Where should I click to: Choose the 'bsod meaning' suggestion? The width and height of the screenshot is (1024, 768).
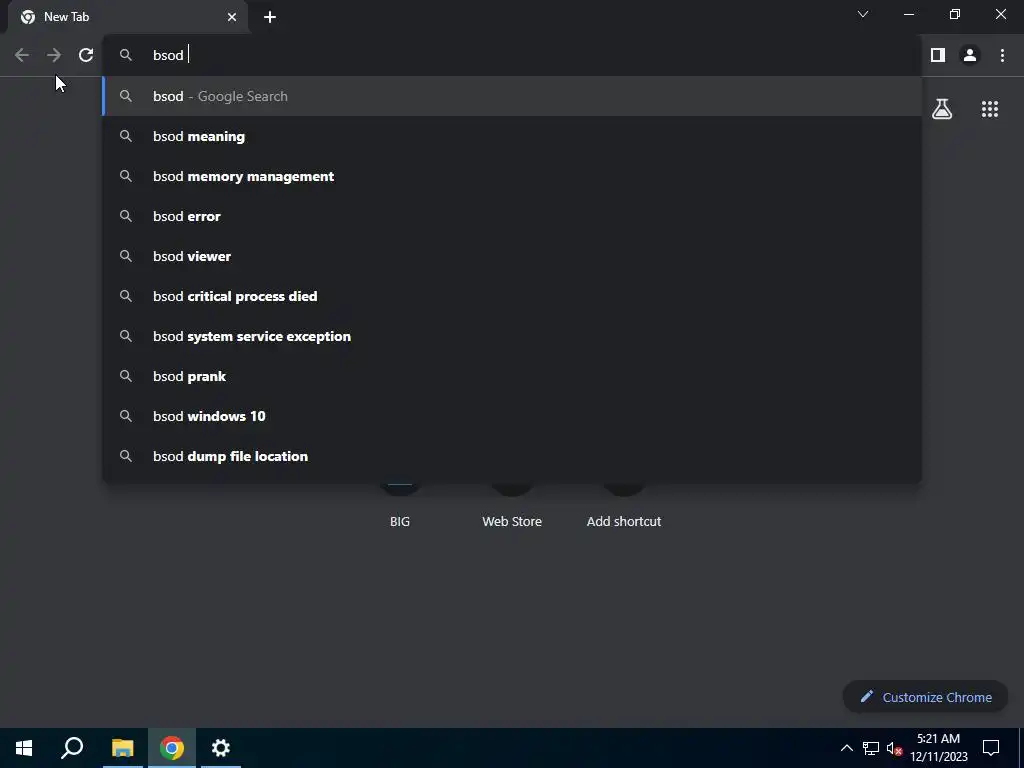click(x=513, y=136)
